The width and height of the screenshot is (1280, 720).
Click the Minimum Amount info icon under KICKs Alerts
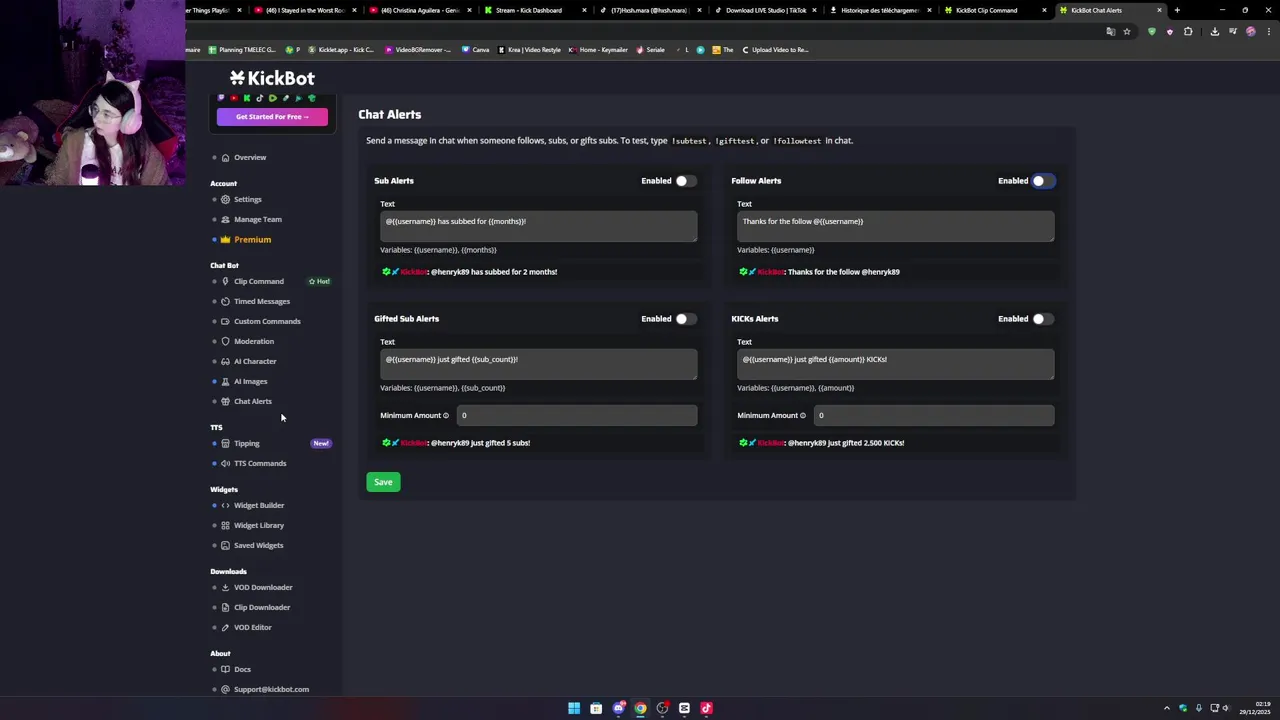click(803, 415)
